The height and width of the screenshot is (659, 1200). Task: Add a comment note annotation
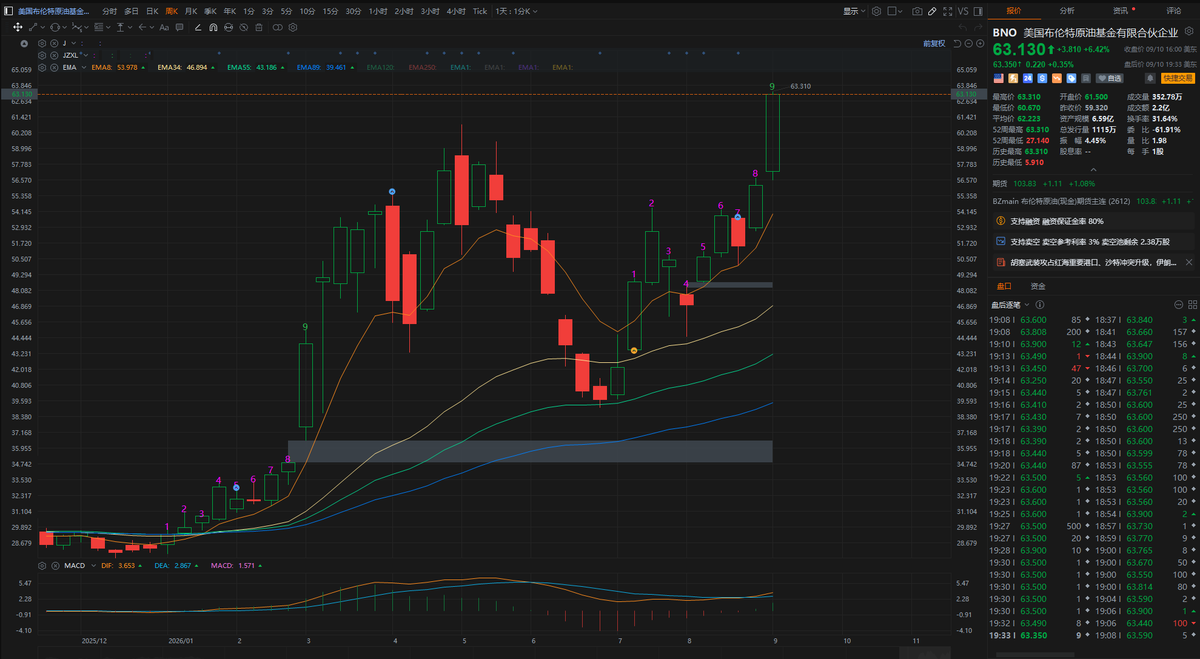pos(178,28)
